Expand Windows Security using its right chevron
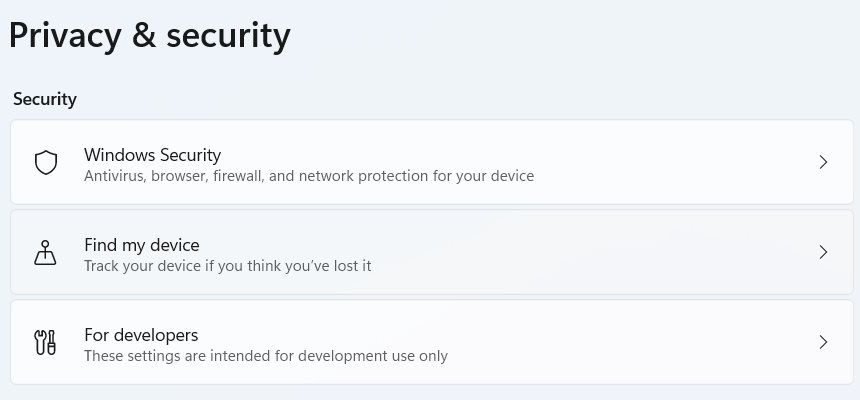 (823, 163)
